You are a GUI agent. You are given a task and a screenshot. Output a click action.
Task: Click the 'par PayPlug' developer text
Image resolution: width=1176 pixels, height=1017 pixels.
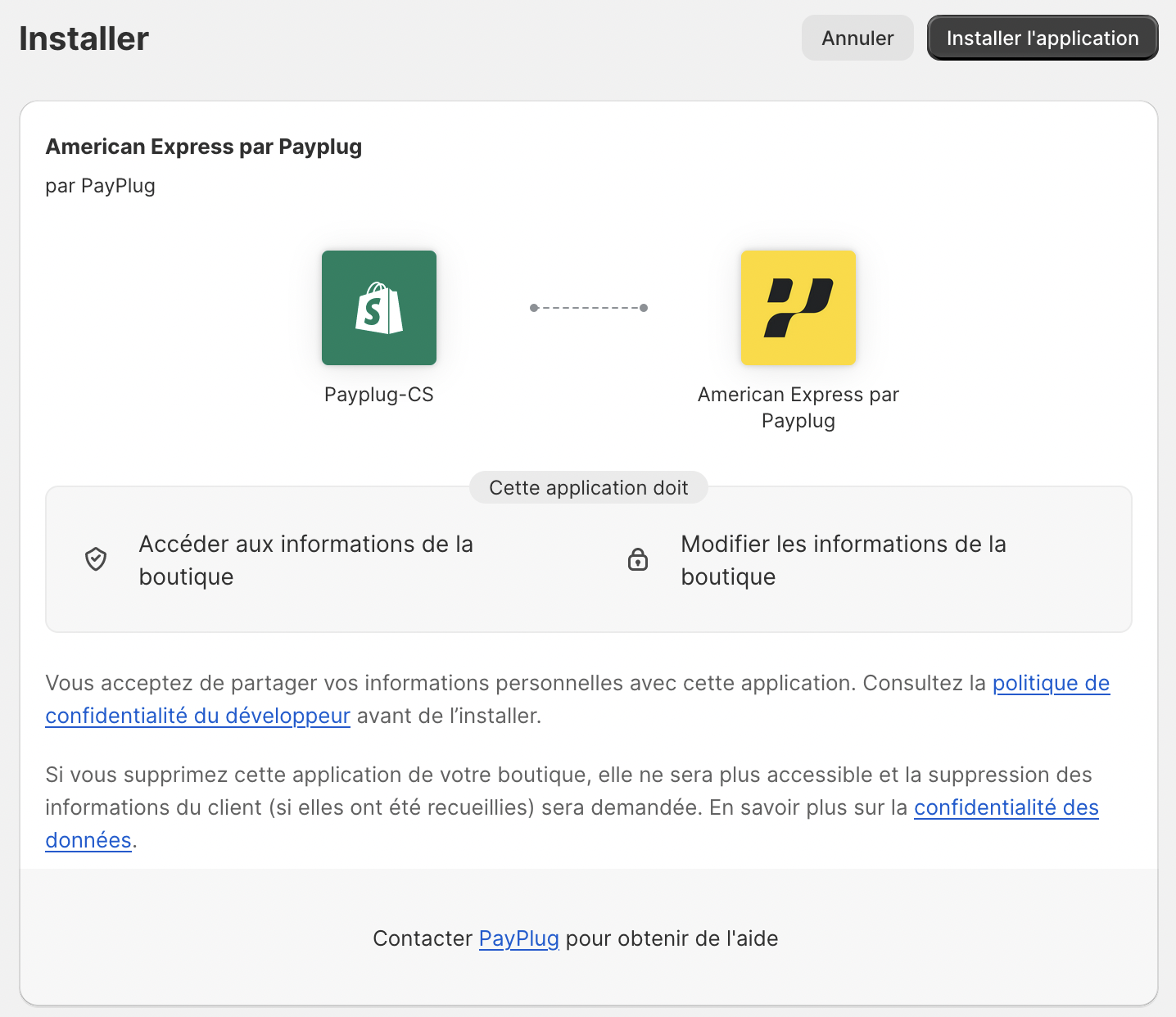click(101, 186)
